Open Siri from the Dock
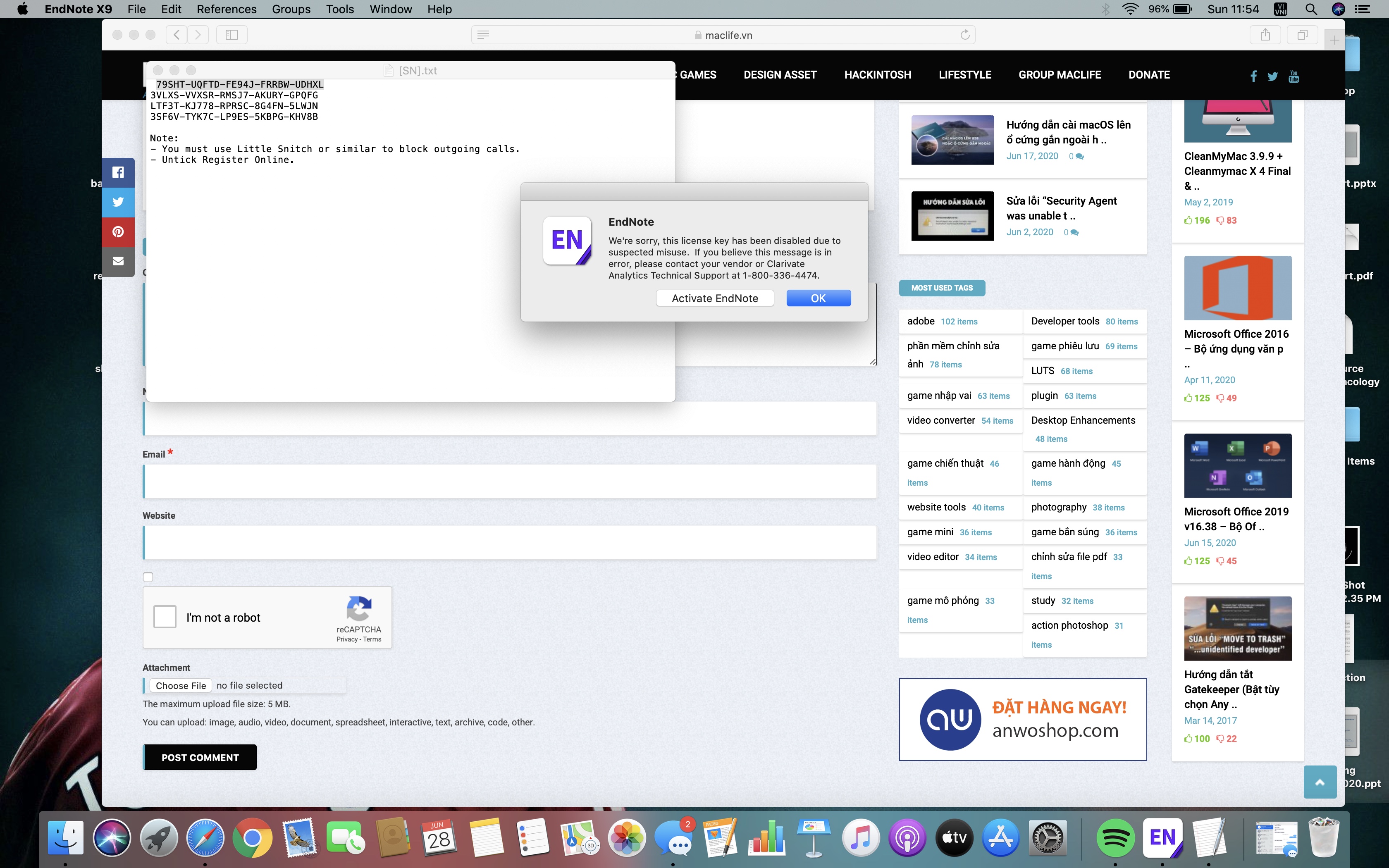 112,838
